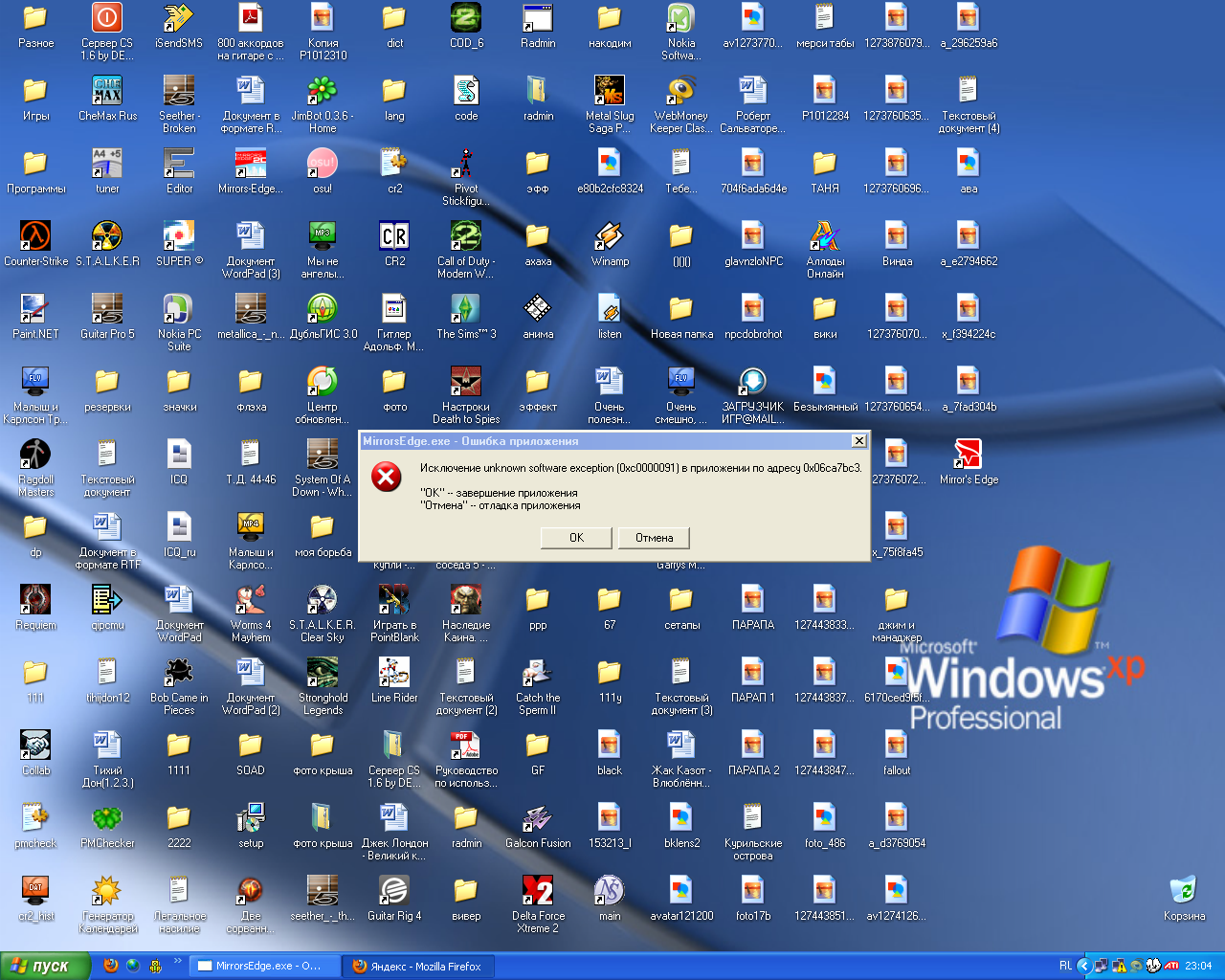Click OK in the MirrorsEdge.exe error dialog
Screen dimensions: 1225x980
point(576,538)
